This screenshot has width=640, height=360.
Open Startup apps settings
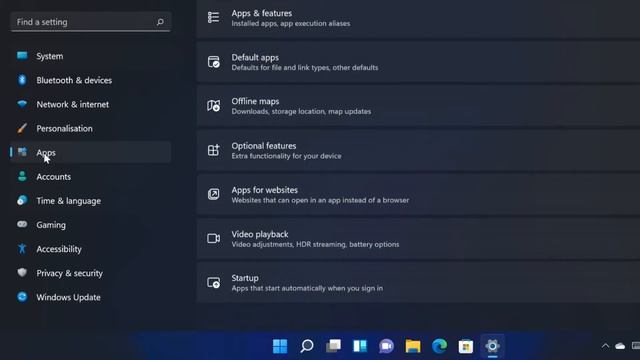point(418,282)
